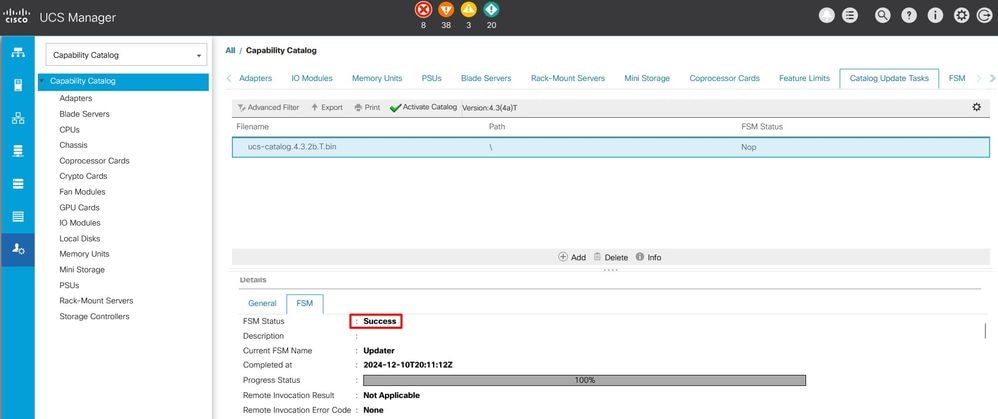
Task: Open the user profile icon in header
Action: tap(826, 17)
